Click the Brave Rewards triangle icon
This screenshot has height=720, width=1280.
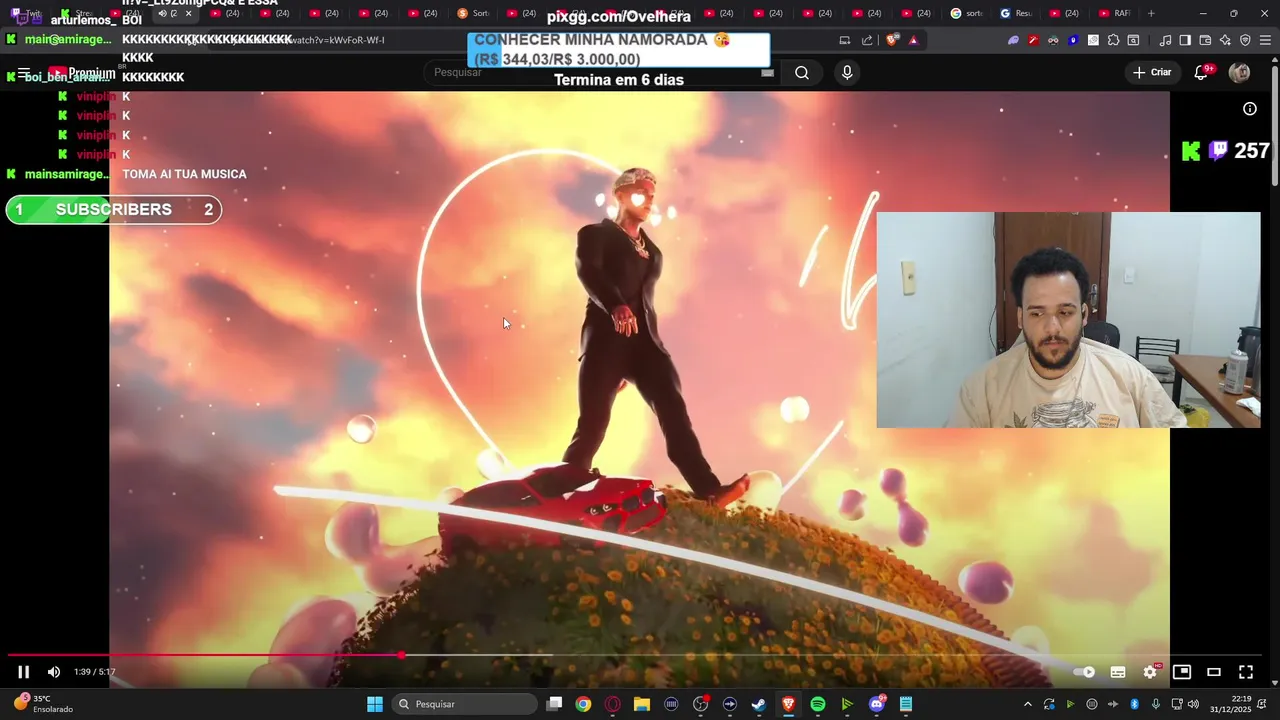[913, 40]
